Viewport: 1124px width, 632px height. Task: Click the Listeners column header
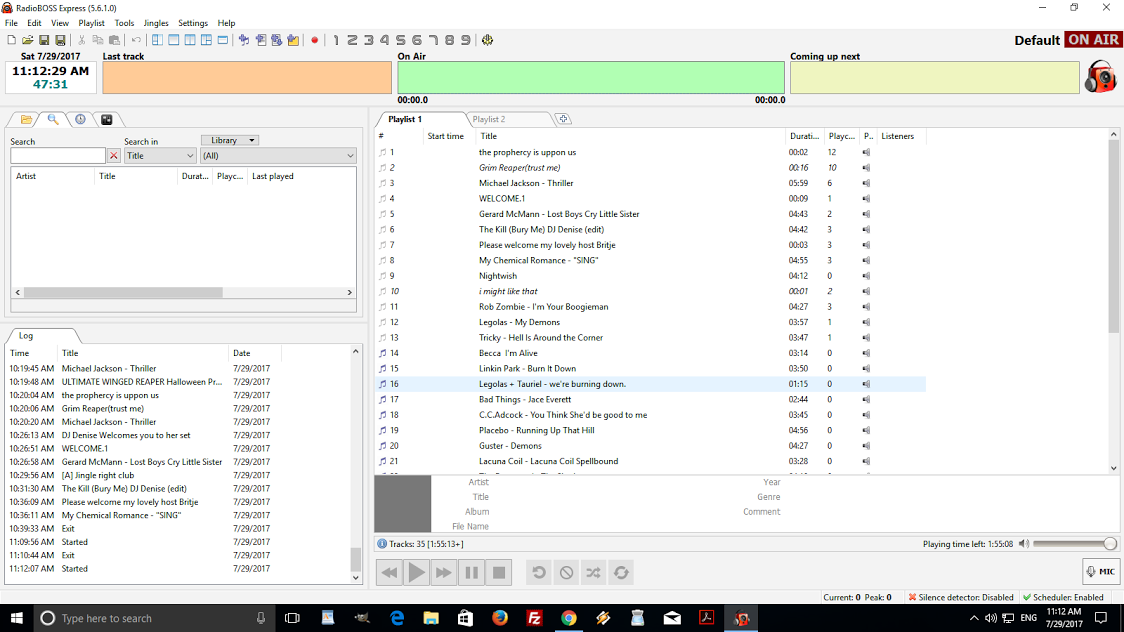[x=901, y=136]
